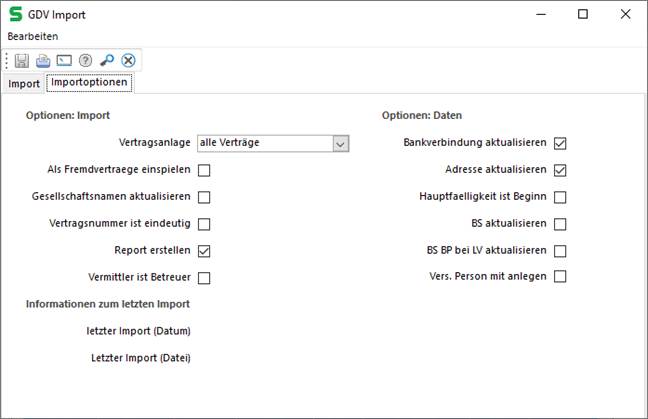The width and height of the screenshot is (648, 419).
Task: Maximize the GDV Import window
Action: 583,14
